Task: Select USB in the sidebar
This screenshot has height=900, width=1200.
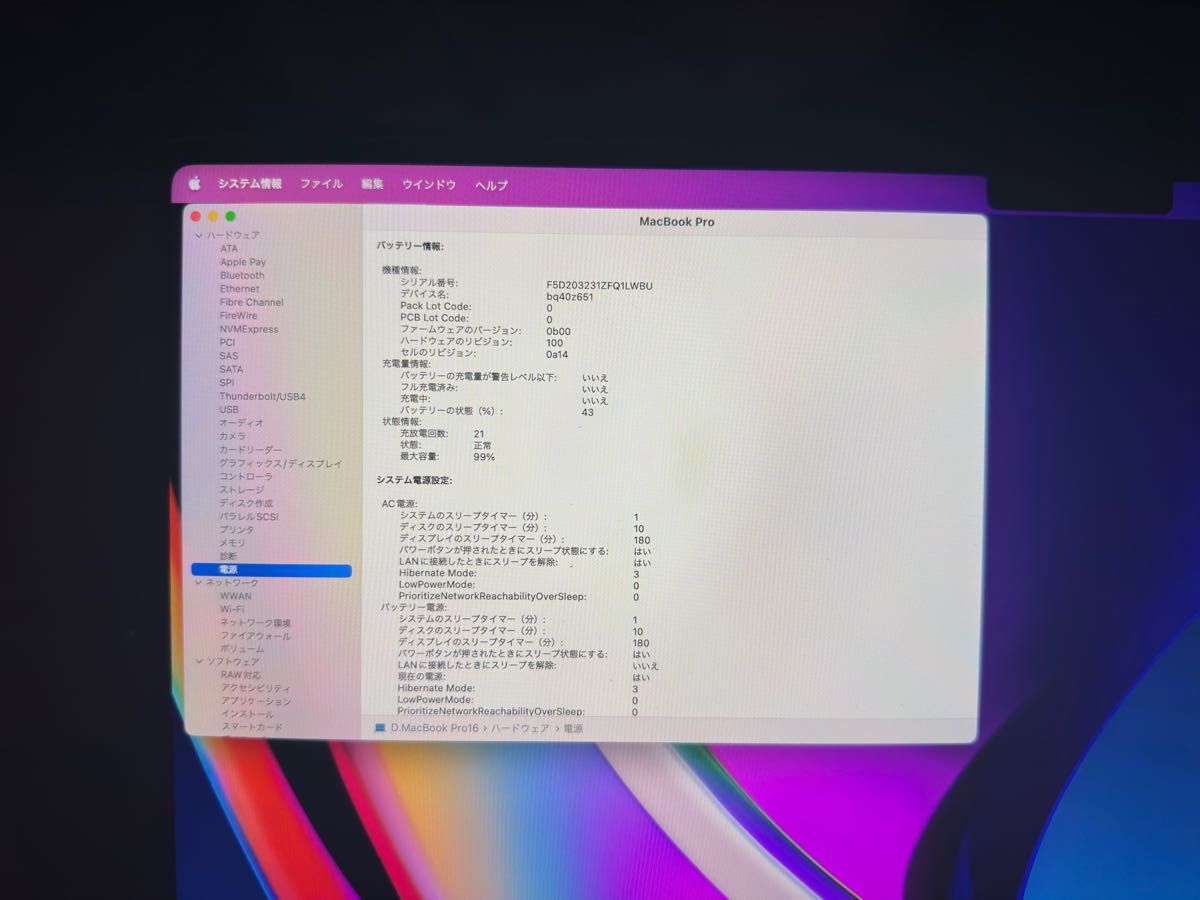Action: click(x=229, y=410)
